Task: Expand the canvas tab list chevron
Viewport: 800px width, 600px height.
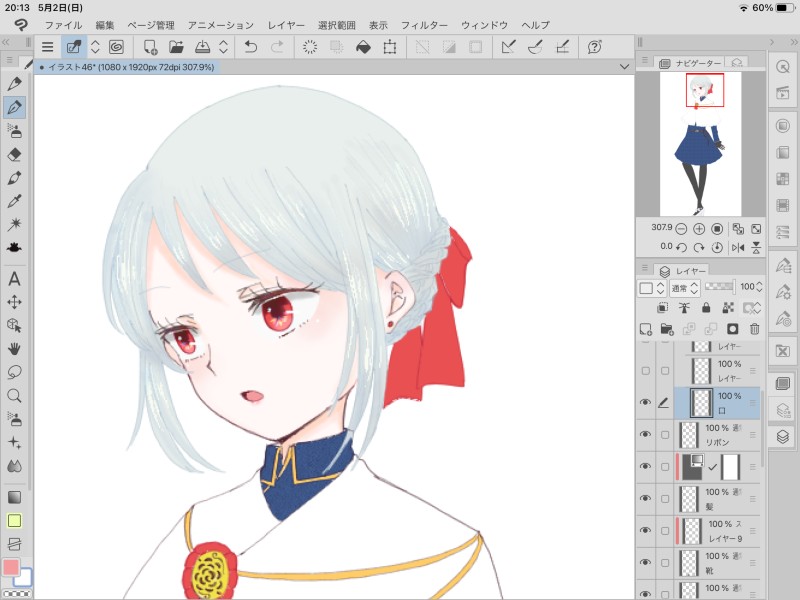Action: click(624, 67)
